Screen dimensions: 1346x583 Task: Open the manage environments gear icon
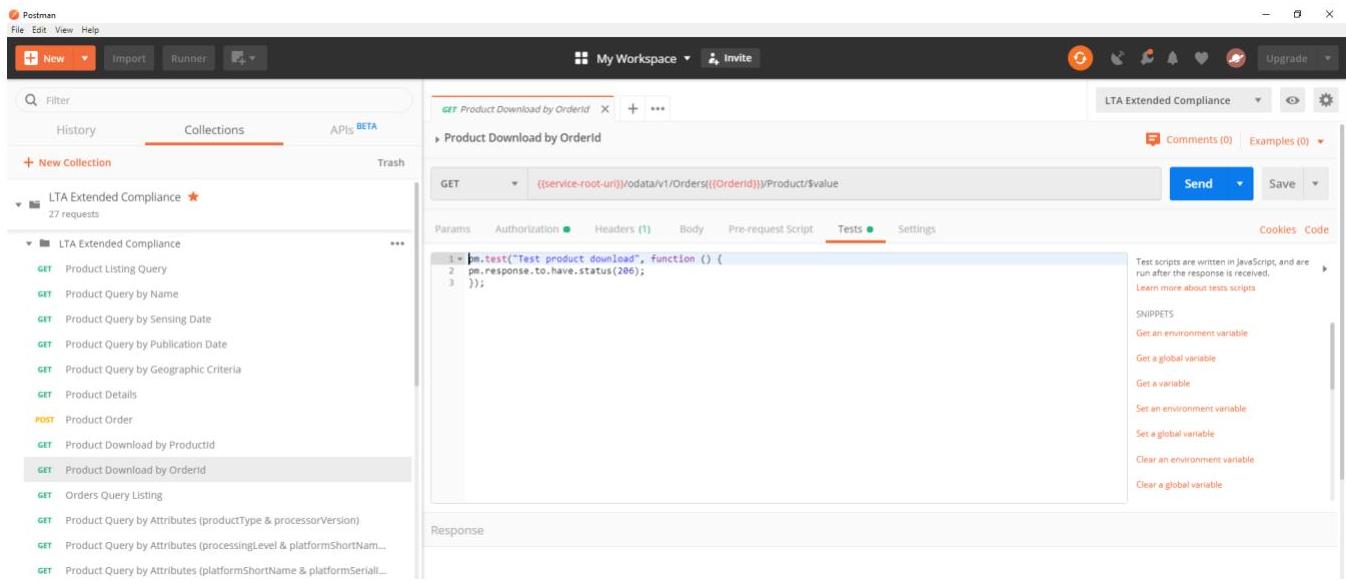[1326, 100]
